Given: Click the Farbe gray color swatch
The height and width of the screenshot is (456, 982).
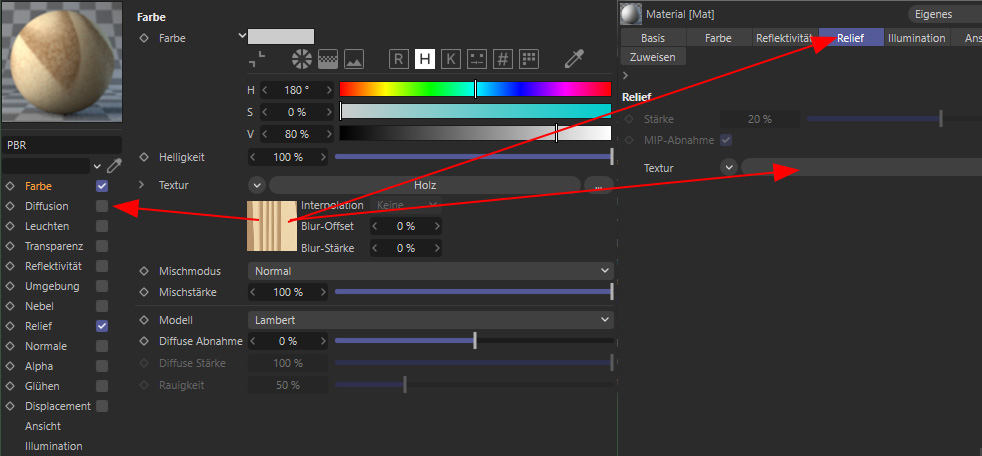Looking at the screenshot, I should pos(281,36).
